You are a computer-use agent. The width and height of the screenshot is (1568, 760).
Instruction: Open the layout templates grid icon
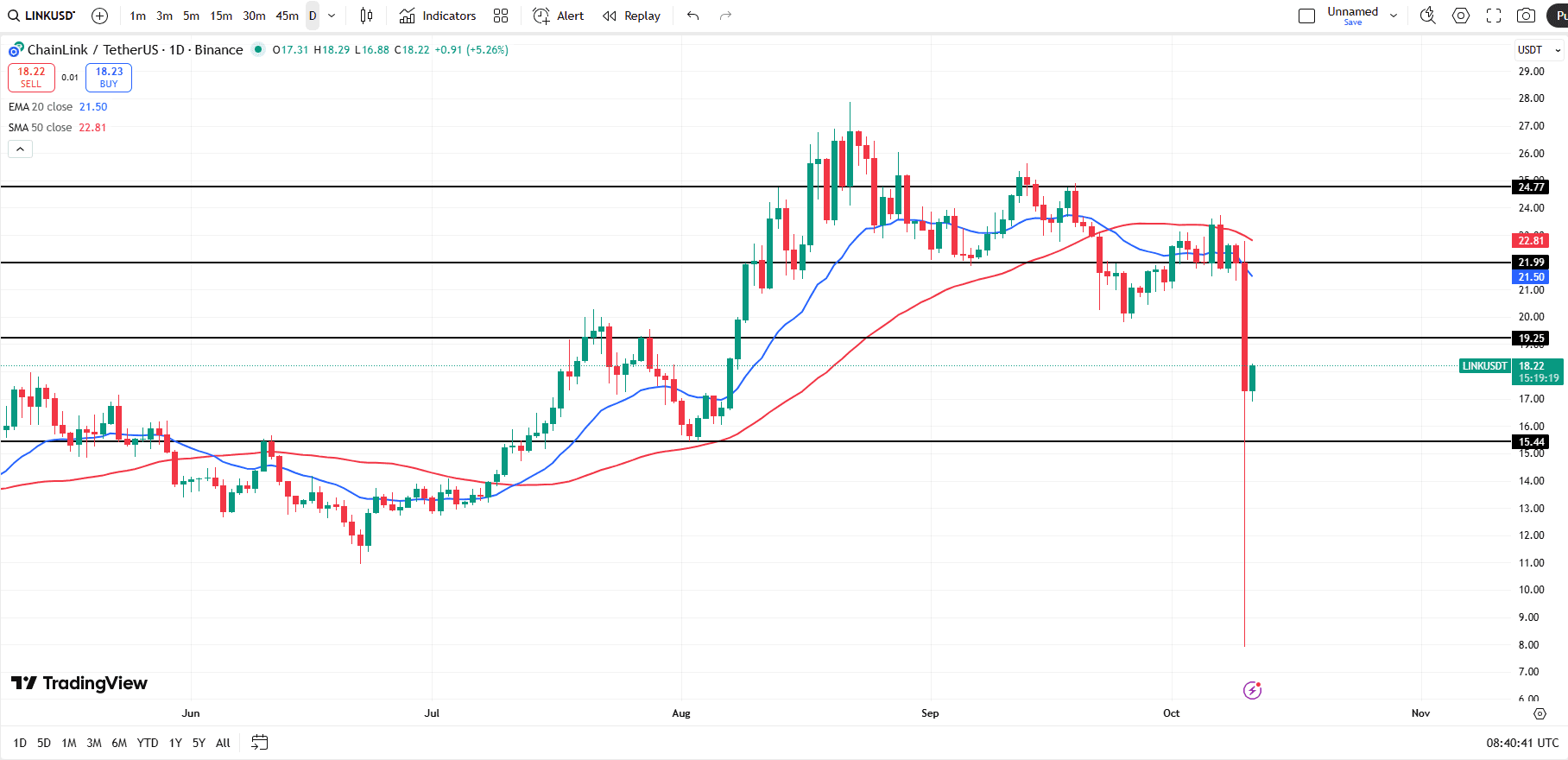[x=501, y=16]
